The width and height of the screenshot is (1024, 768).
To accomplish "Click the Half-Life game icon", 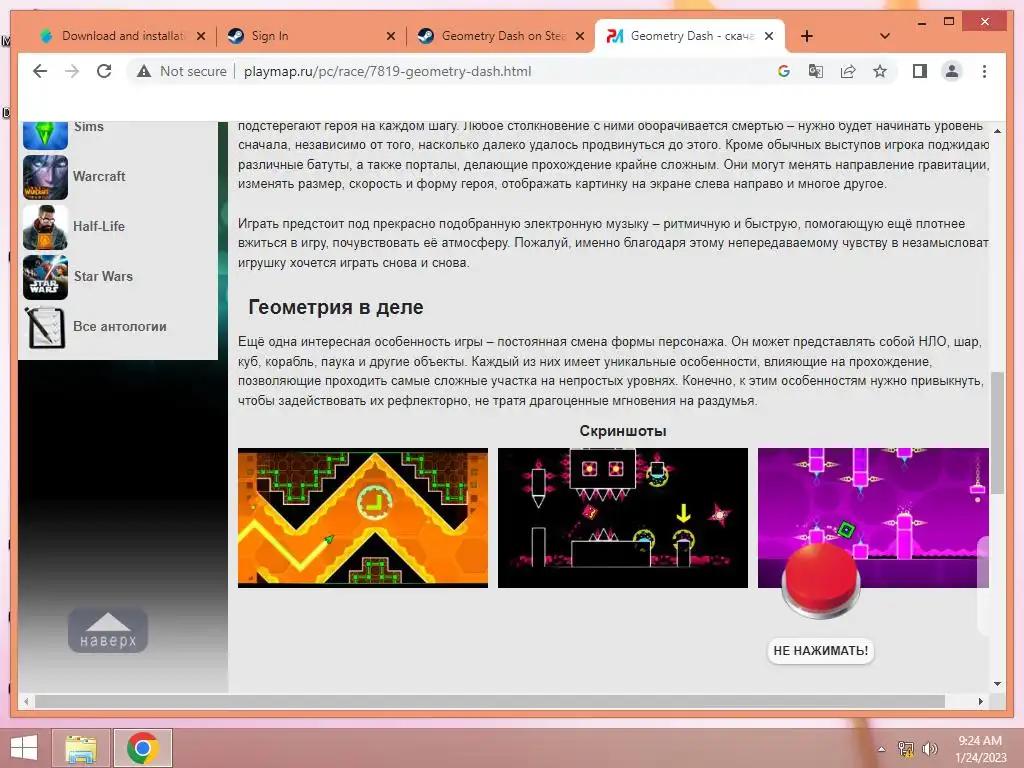I will [45, 227].
